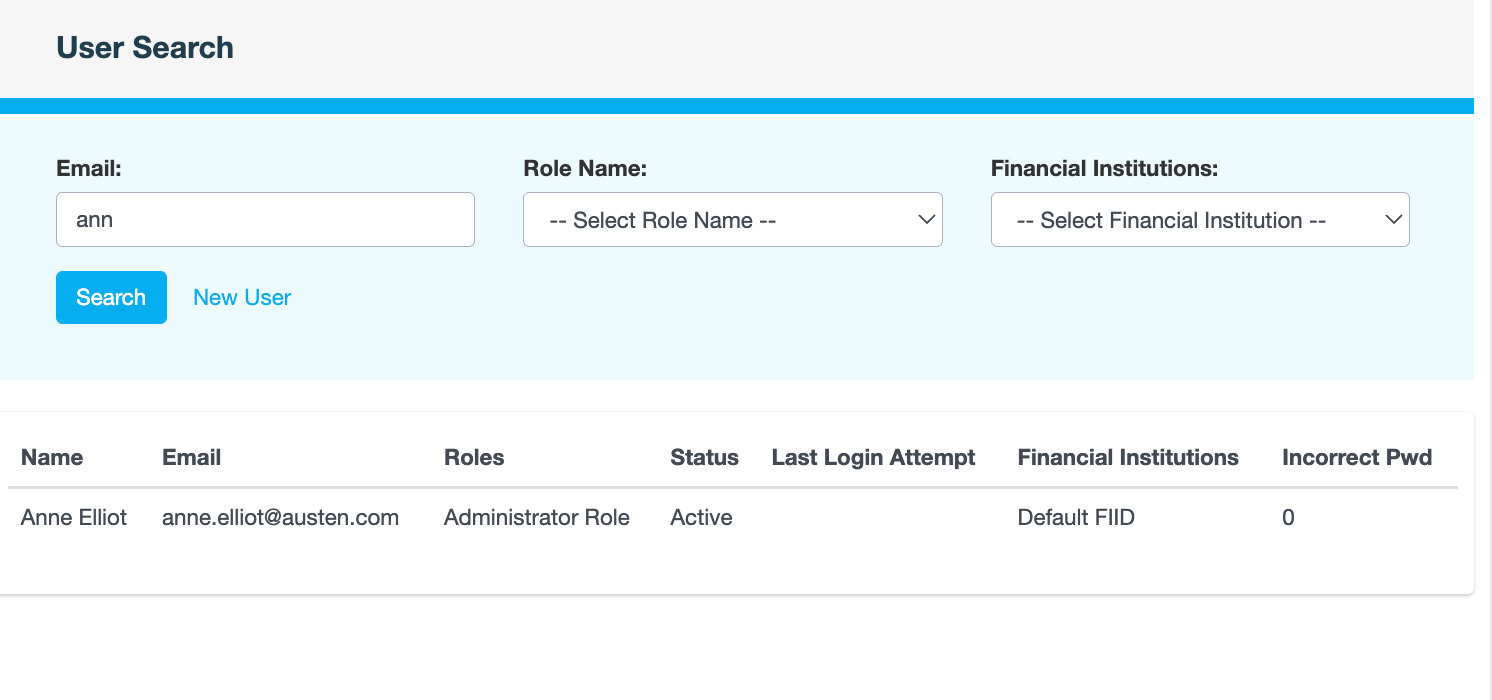Select the Anne Elliot name cell
Viewport: 1492px width, 700px height.
coord(74,518)
